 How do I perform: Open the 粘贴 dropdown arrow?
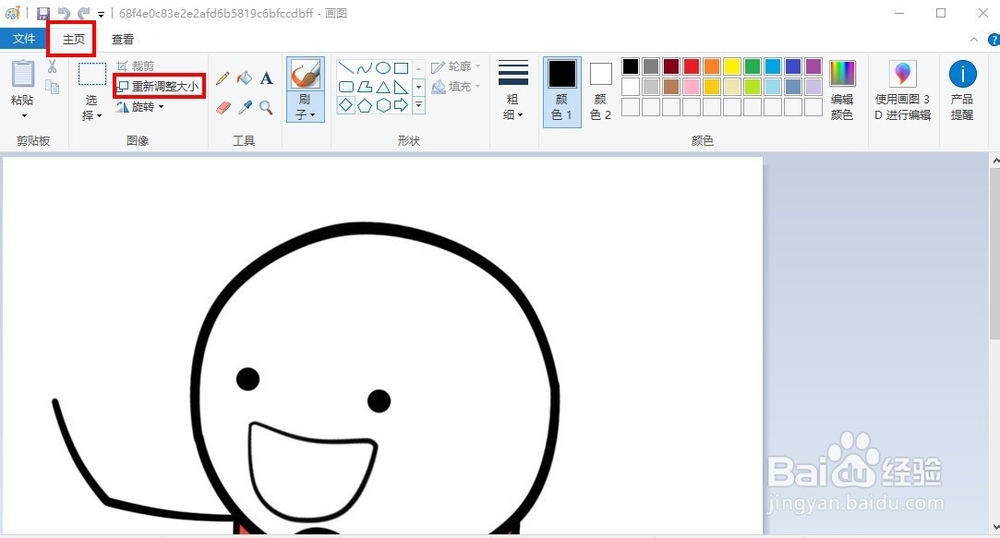tap(24, 116)
